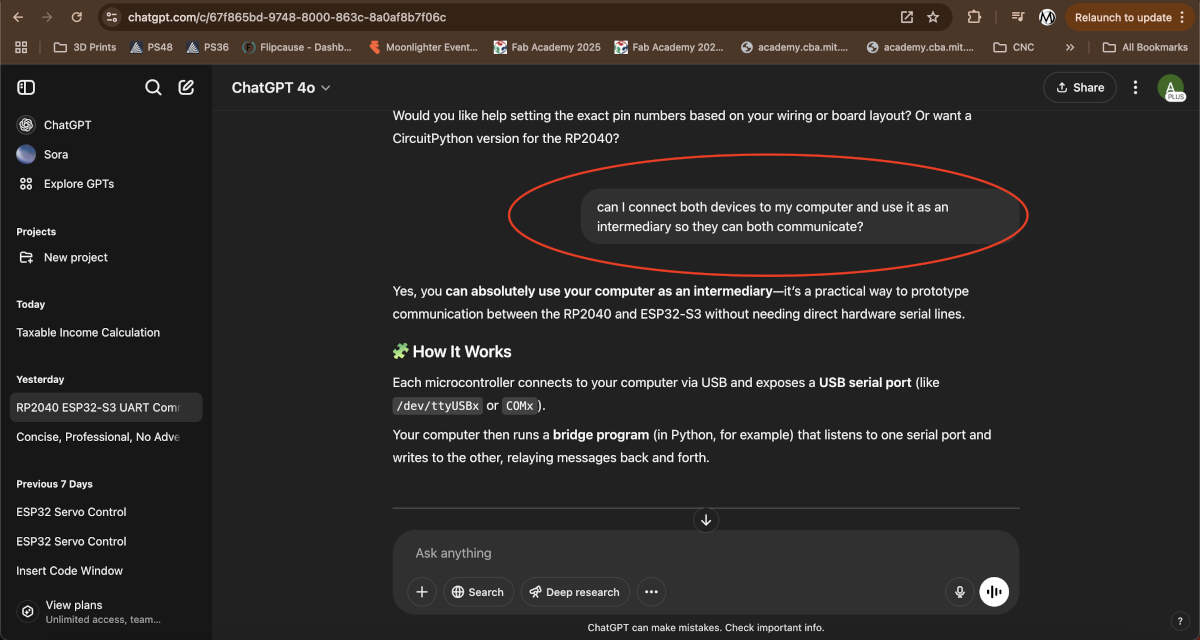Click the Relaunch to update button
Screen dimensions: 1200x640
[x=1129, y=17]
